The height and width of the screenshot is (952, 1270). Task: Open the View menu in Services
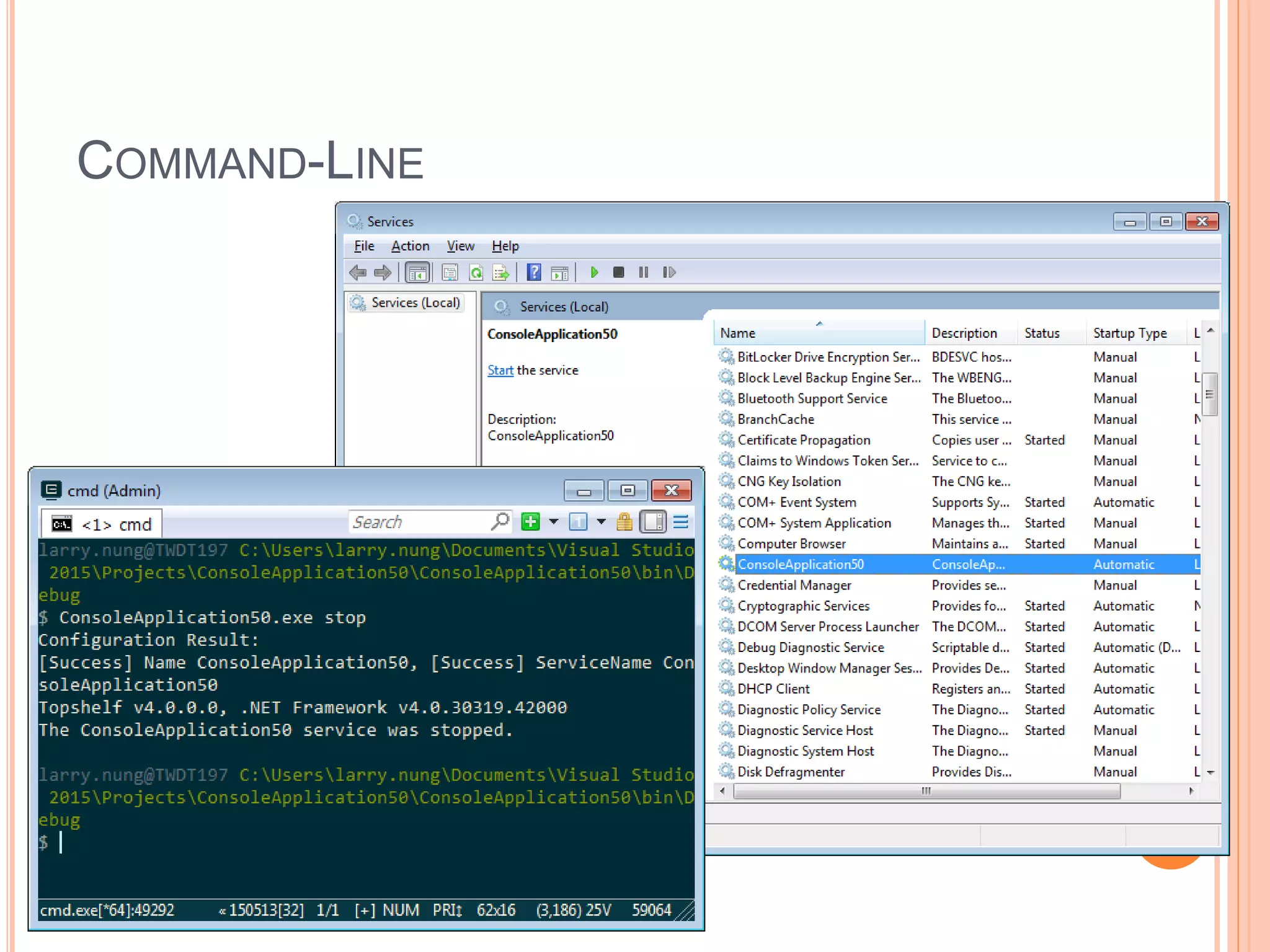click(460, 246)
